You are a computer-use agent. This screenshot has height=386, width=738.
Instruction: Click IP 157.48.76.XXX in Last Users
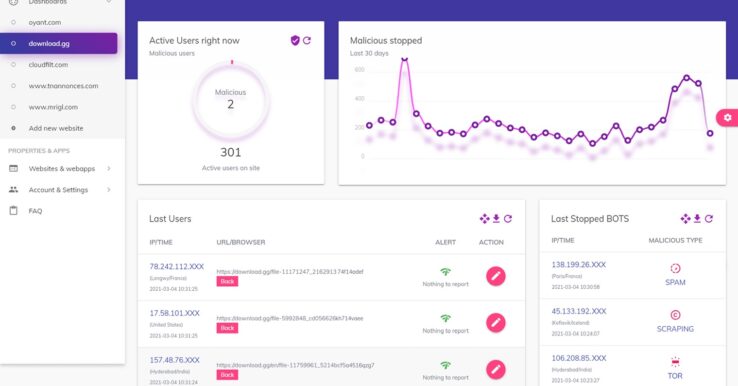click(x=175, y=360)
